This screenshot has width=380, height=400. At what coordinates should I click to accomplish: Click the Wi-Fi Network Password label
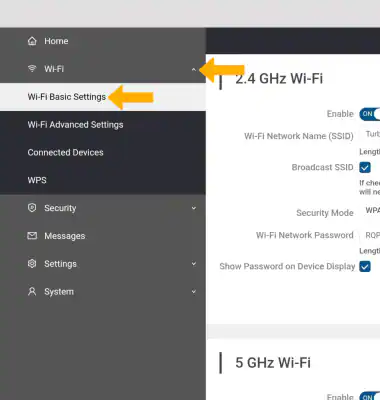tap(305, 235)
